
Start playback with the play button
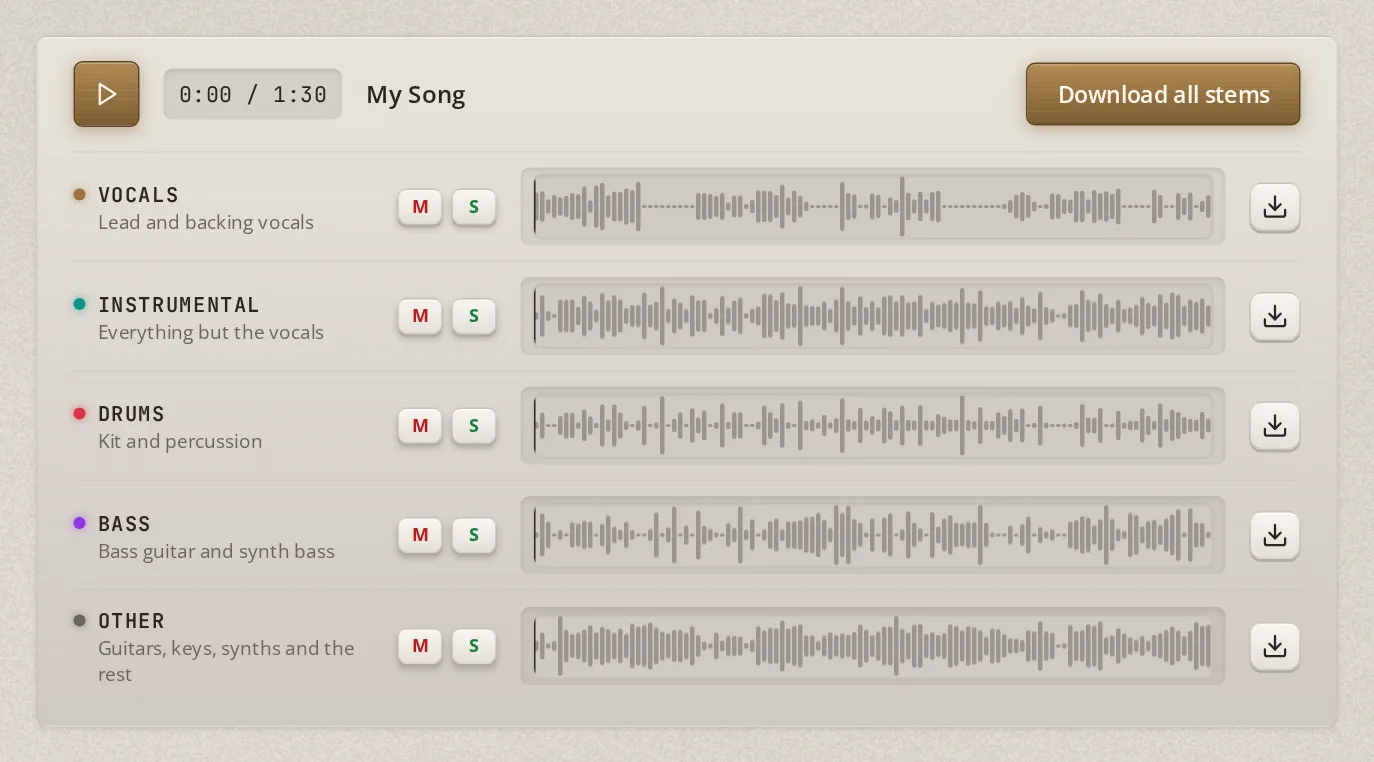coord(106,94)
